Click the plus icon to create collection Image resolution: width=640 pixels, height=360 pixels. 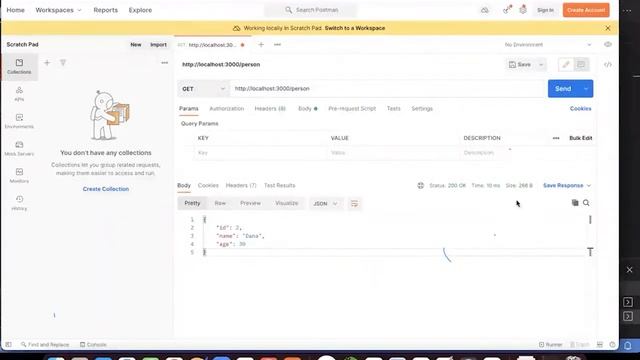[x=47, y=62]
